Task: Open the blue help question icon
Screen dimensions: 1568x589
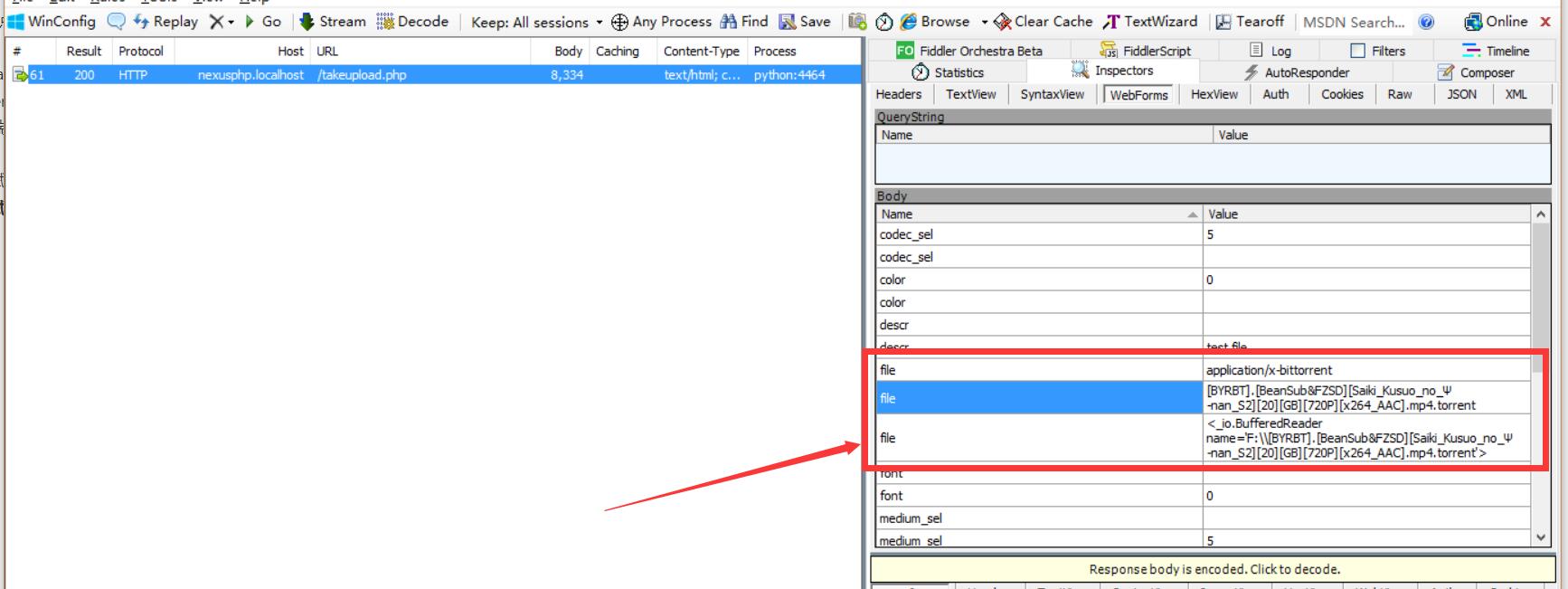Action: tap(1426, 22)
